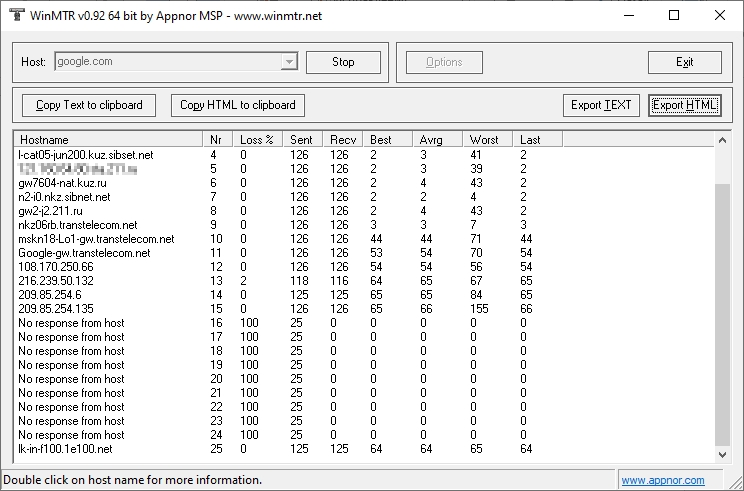Click Worst value 71 in hop 10

tap(476, 239)
